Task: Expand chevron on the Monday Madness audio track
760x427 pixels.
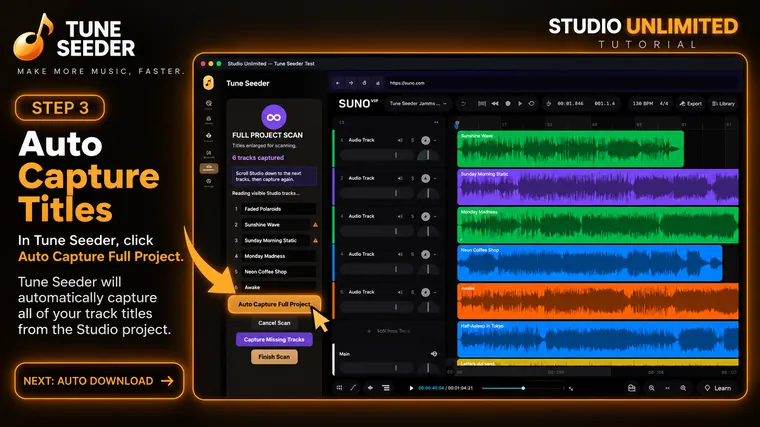Action: click(435, 216)
